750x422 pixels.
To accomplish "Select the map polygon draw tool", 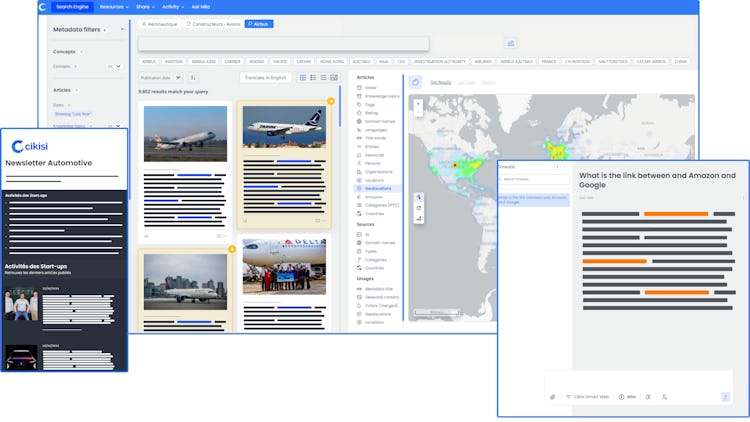I will click(419, 219).
